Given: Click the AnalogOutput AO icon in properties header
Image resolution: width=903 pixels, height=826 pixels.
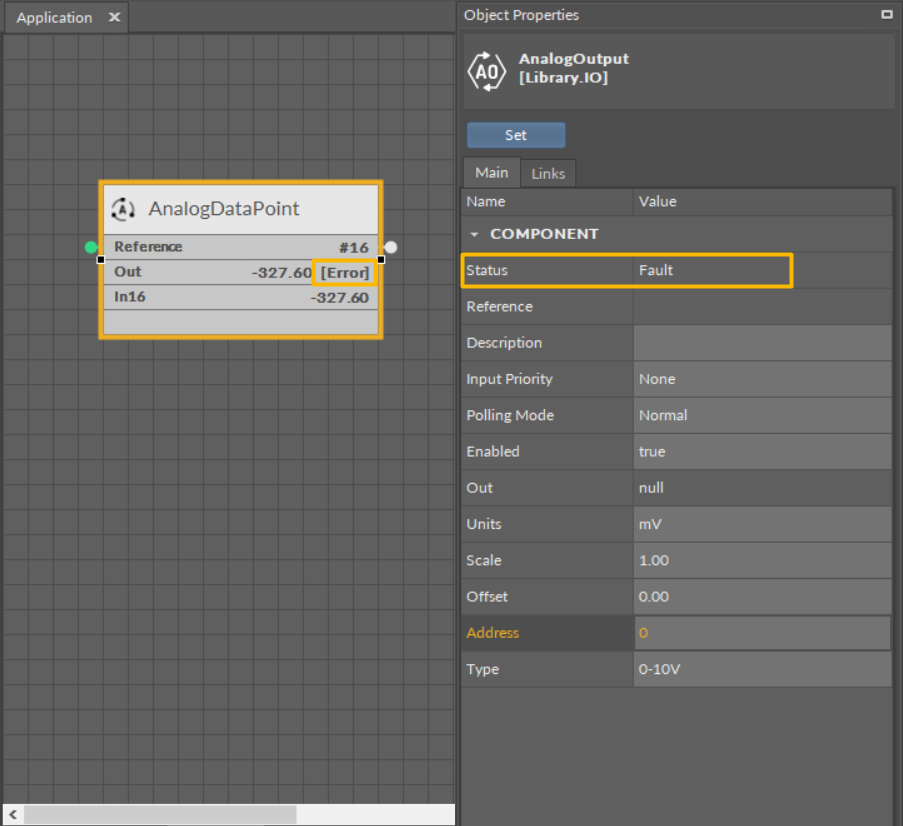Looking at the screenshot, I should click(488, 70).
